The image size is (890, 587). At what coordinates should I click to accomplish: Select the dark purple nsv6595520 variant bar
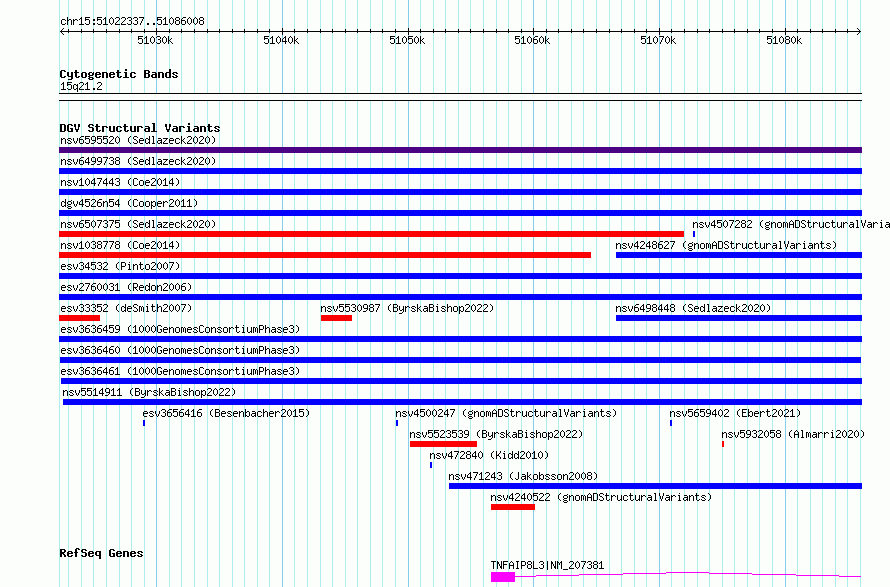(460, 150)
